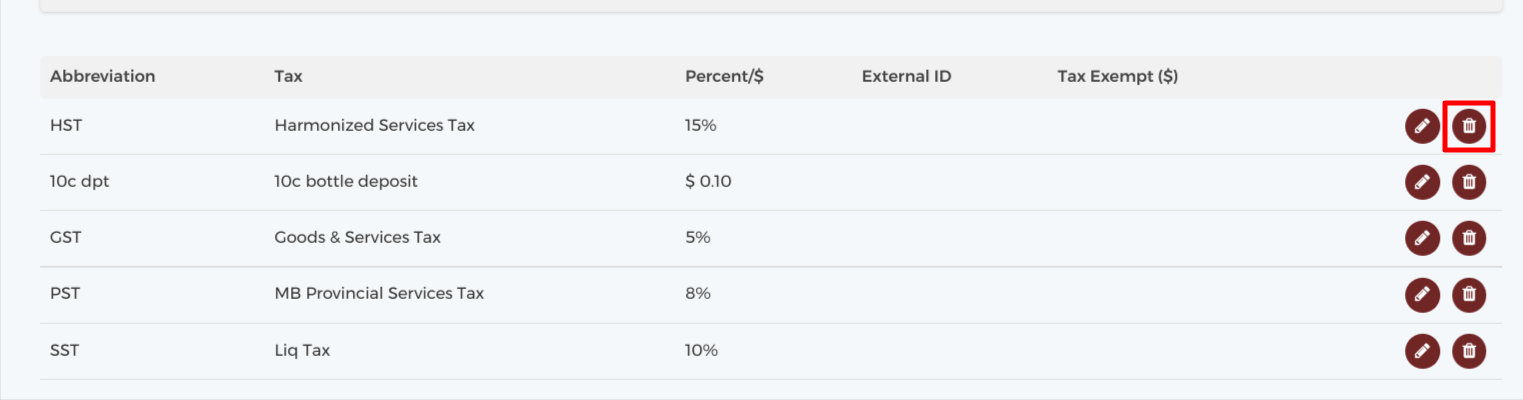Select the 10c bottle deposit name
1523x400 pixels.
click(x=346, y=181)
